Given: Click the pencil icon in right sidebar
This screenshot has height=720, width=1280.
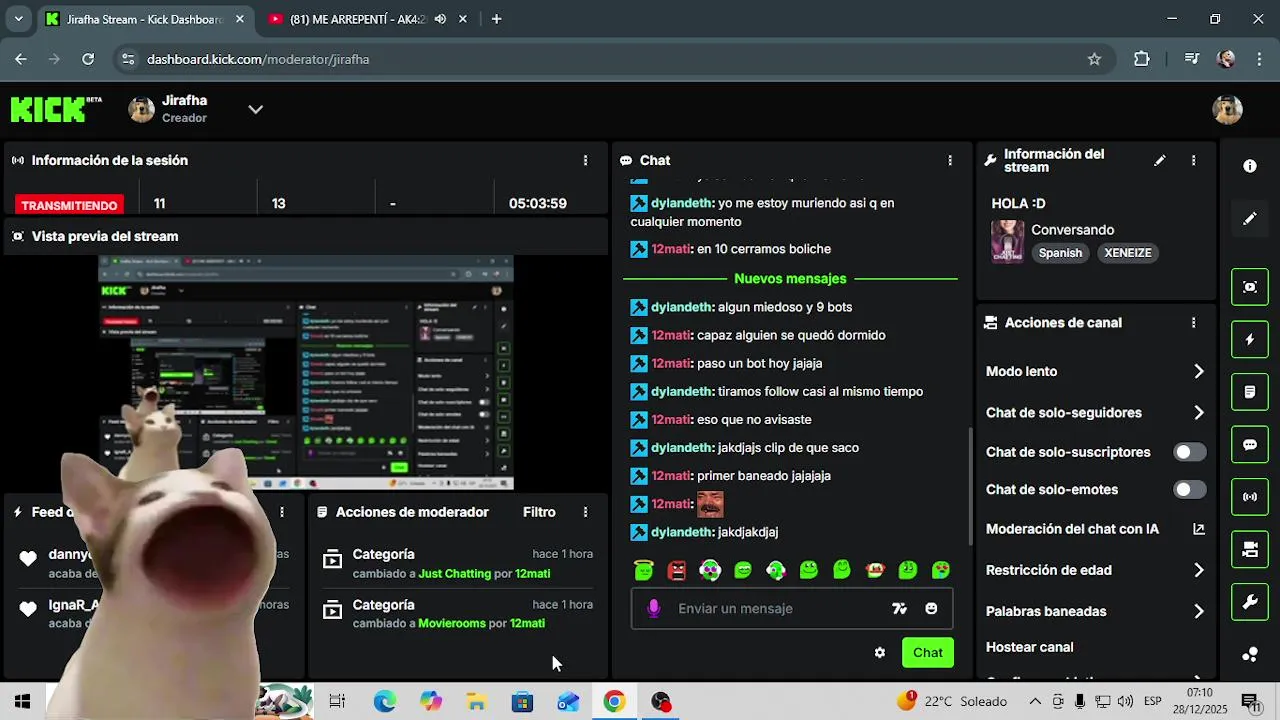Looking at the screenshot, I should (x=1250, y=218).
